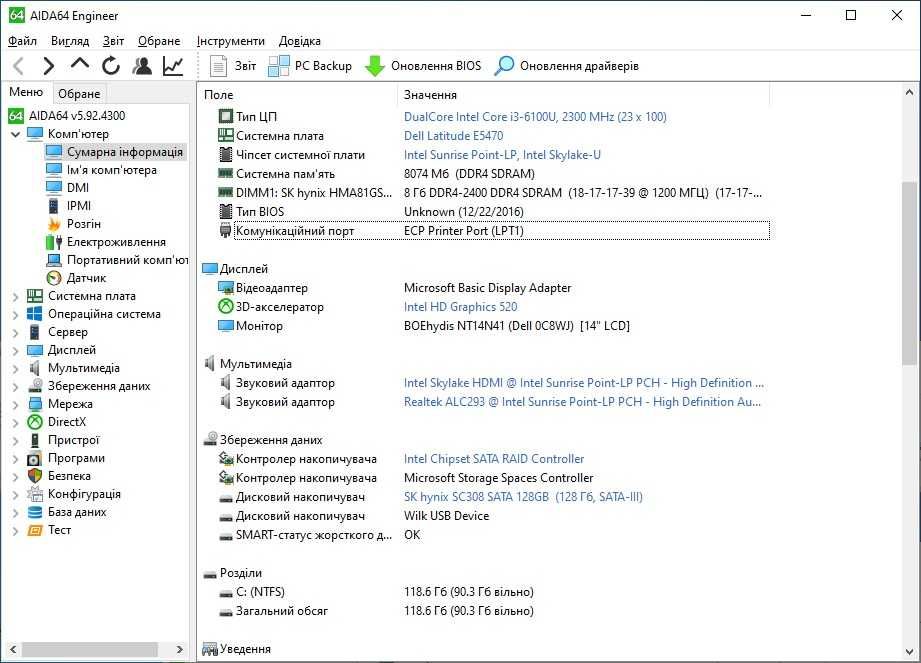
Task: Switch to the Обране tab in sidebar
Action: [79, 94]
